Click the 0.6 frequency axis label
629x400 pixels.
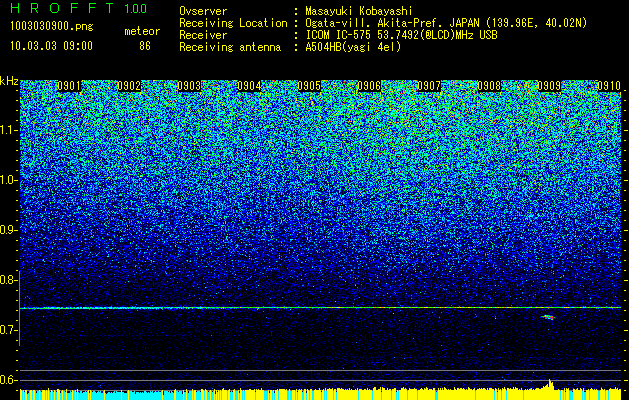[x=8, y=380]
